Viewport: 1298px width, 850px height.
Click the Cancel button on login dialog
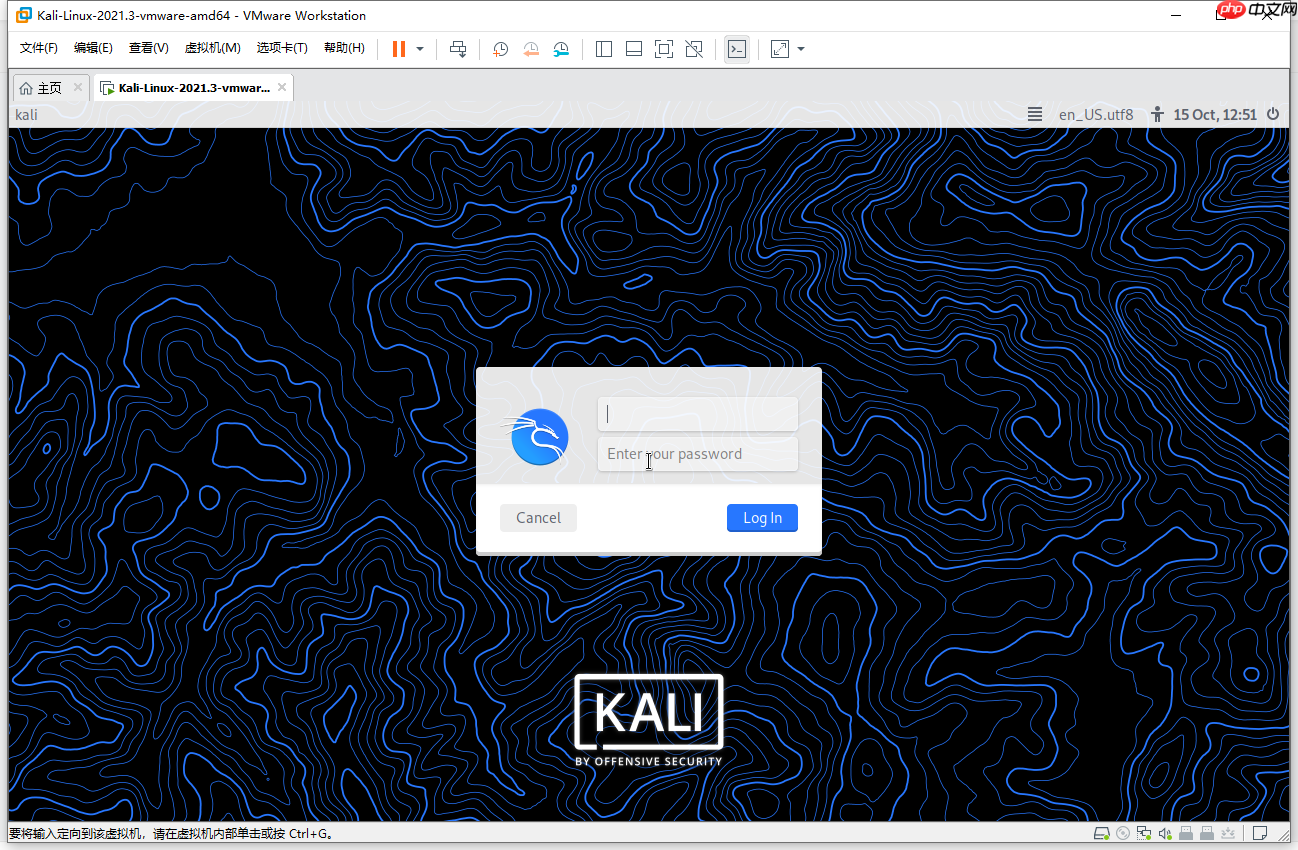(x=538, y=517)
